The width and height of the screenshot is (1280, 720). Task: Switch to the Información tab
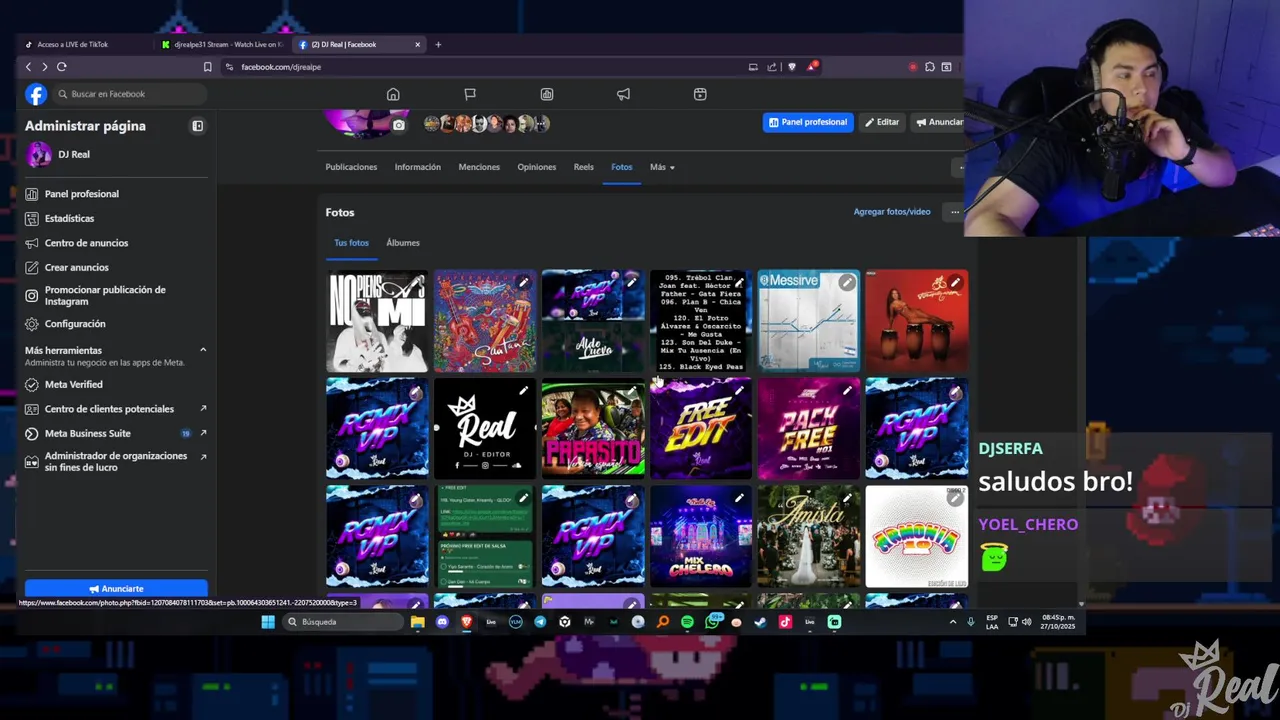point(418,167)
